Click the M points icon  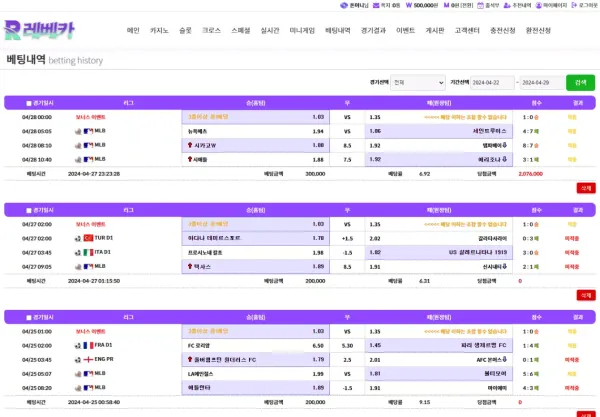[x=446, y=5]
